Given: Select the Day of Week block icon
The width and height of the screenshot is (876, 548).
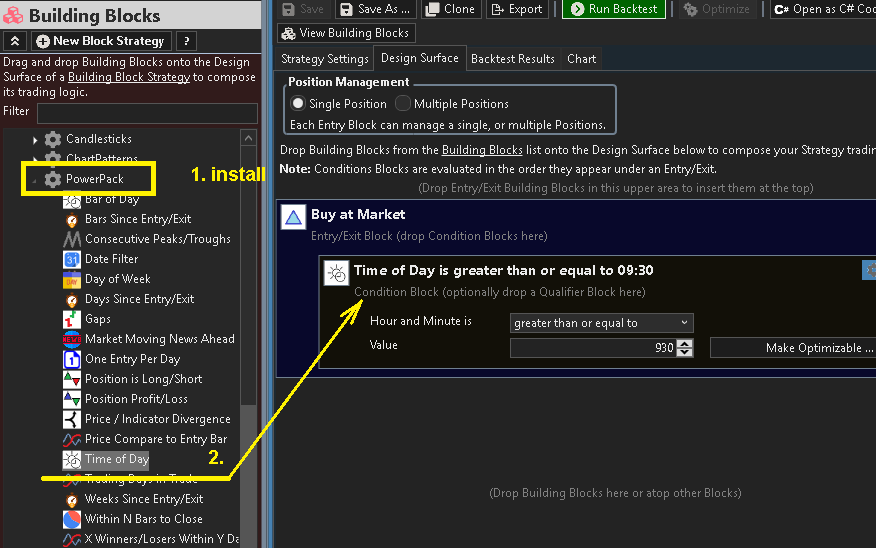Looking at the screenshot, I should (x=72, y=279).
